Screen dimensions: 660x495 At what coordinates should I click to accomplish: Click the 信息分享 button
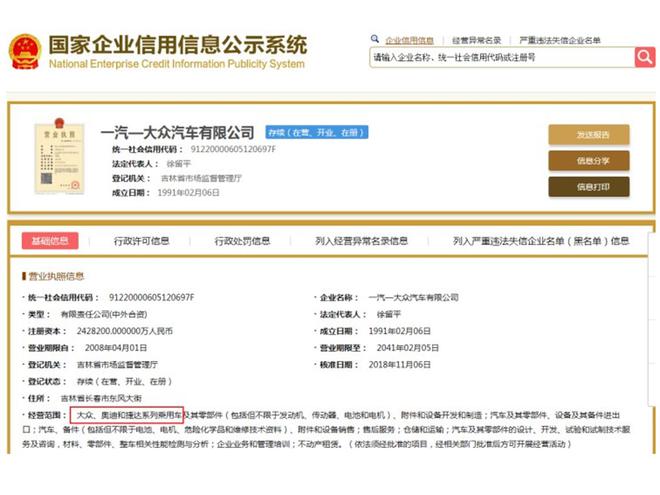click(x=589, y=161)
